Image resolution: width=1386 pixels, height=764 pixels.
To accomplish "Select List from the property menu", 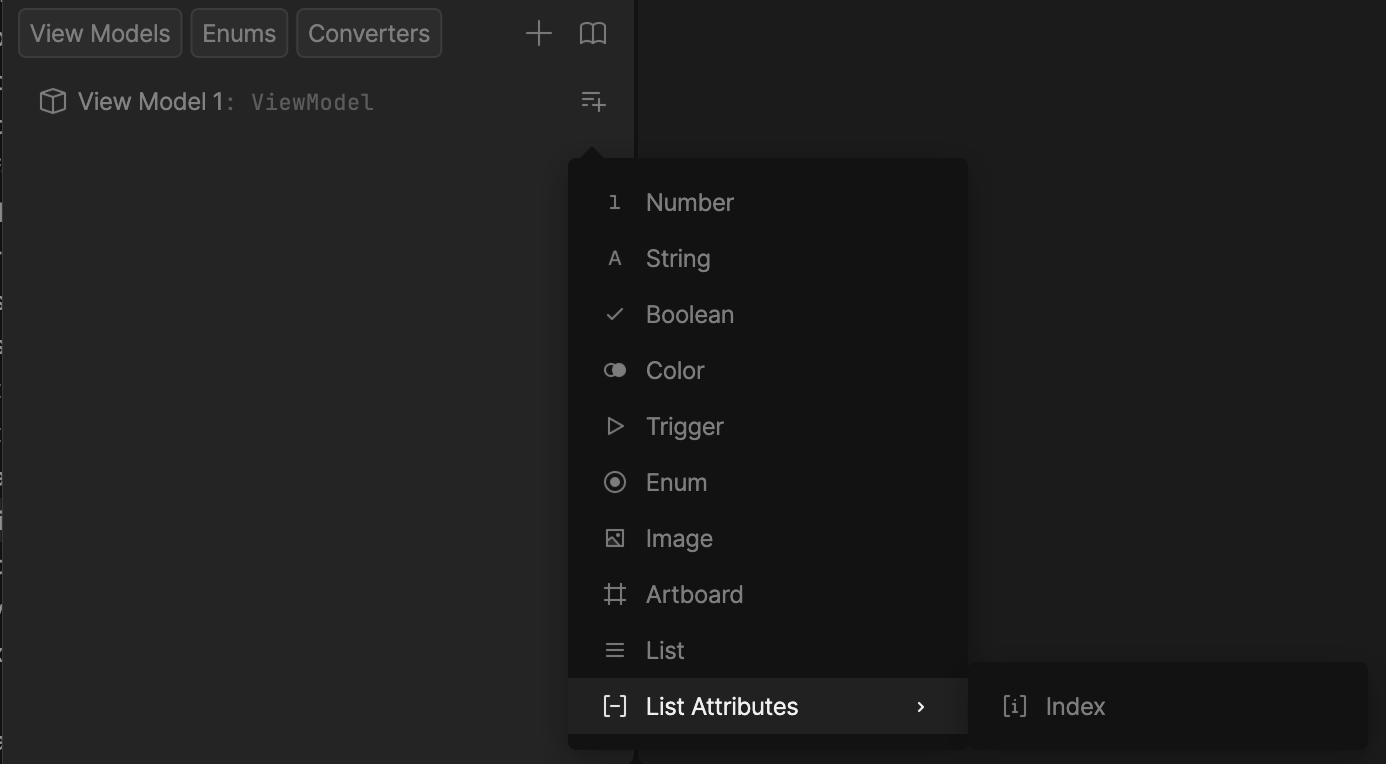I will coord(665,651).
